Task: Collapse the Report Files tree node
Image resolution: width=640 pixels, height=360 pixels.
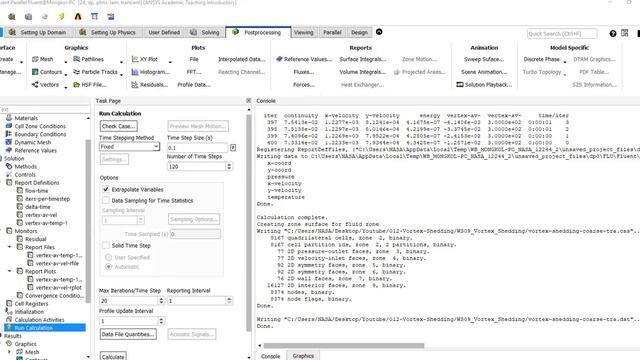Action: pyautogui.click(x=10, y=247)
